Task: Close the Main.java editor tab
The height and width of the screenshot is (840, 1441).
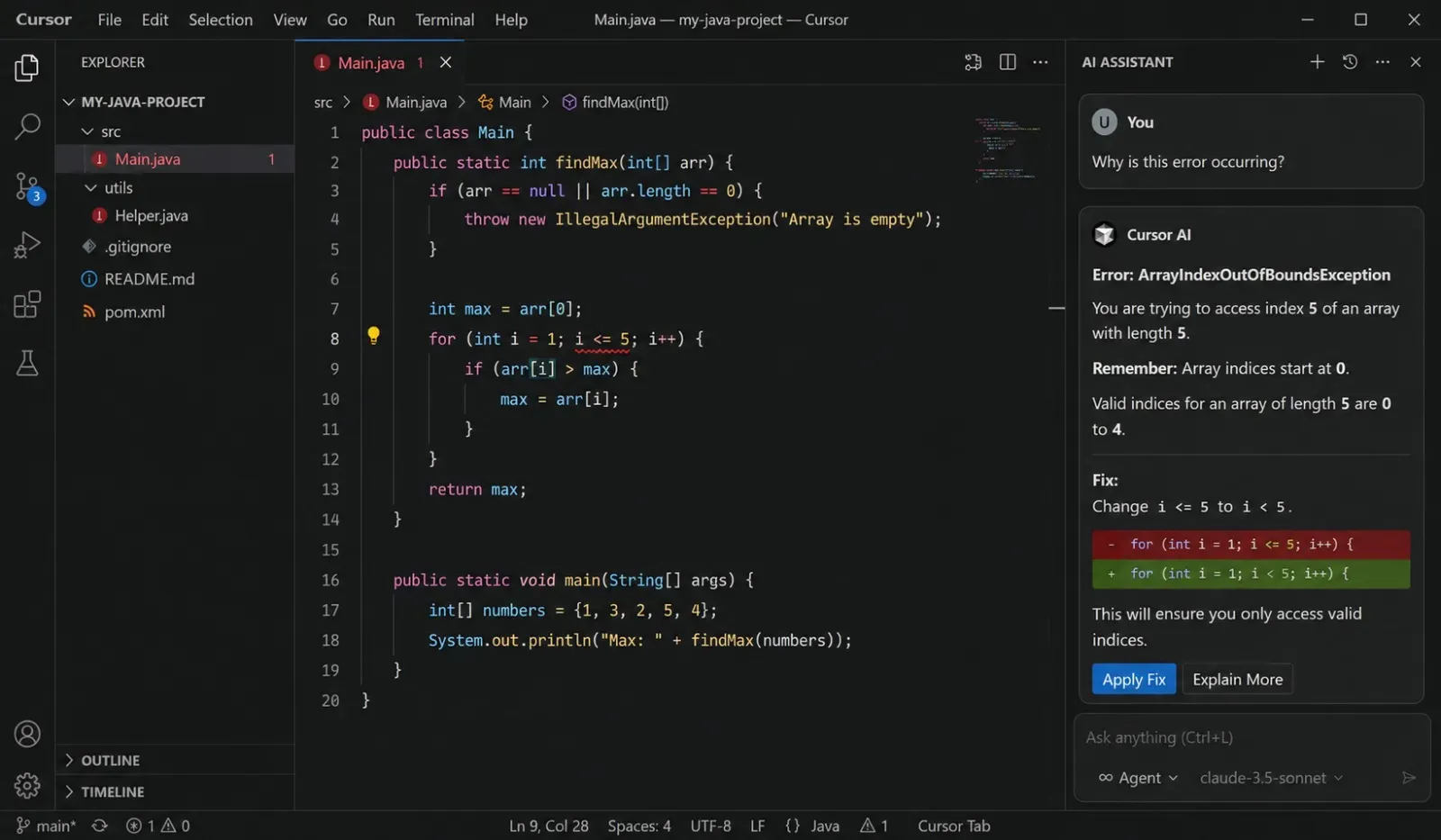Action: [x=445, y=62]
